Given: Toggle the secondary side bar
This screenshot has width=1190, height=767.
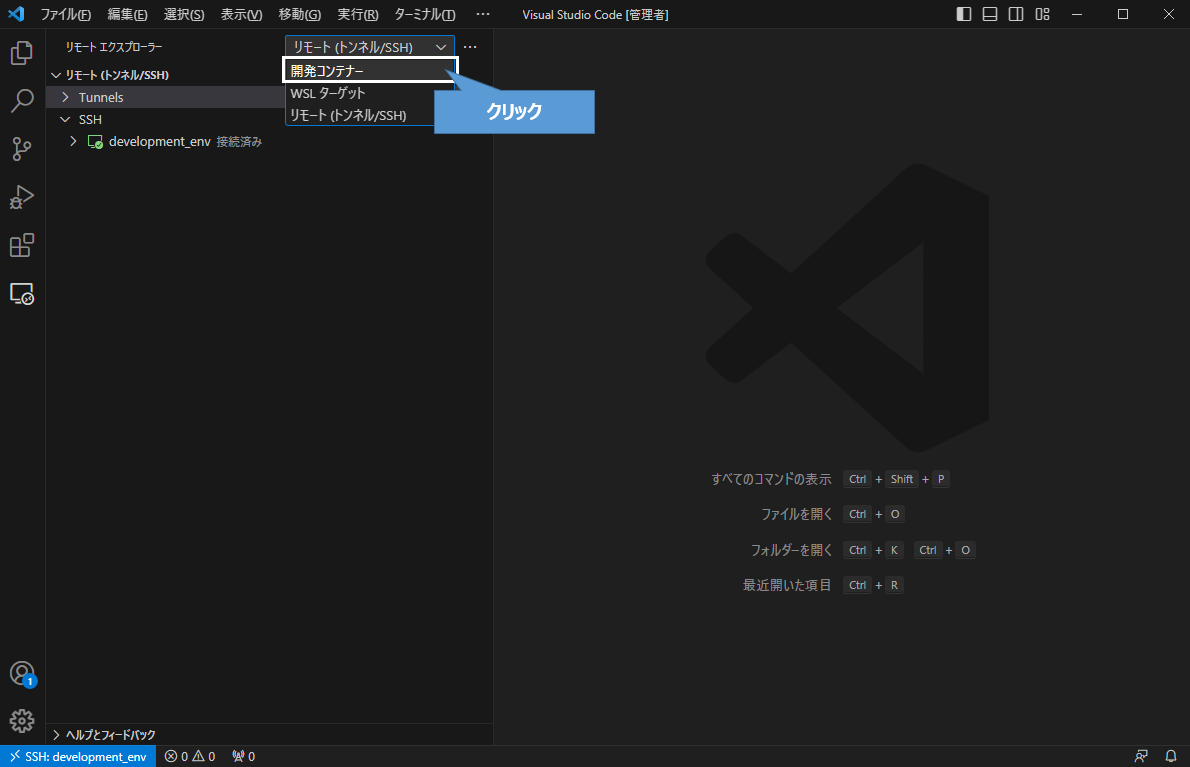Looking at the screenshot, I should pos(1015,14).
